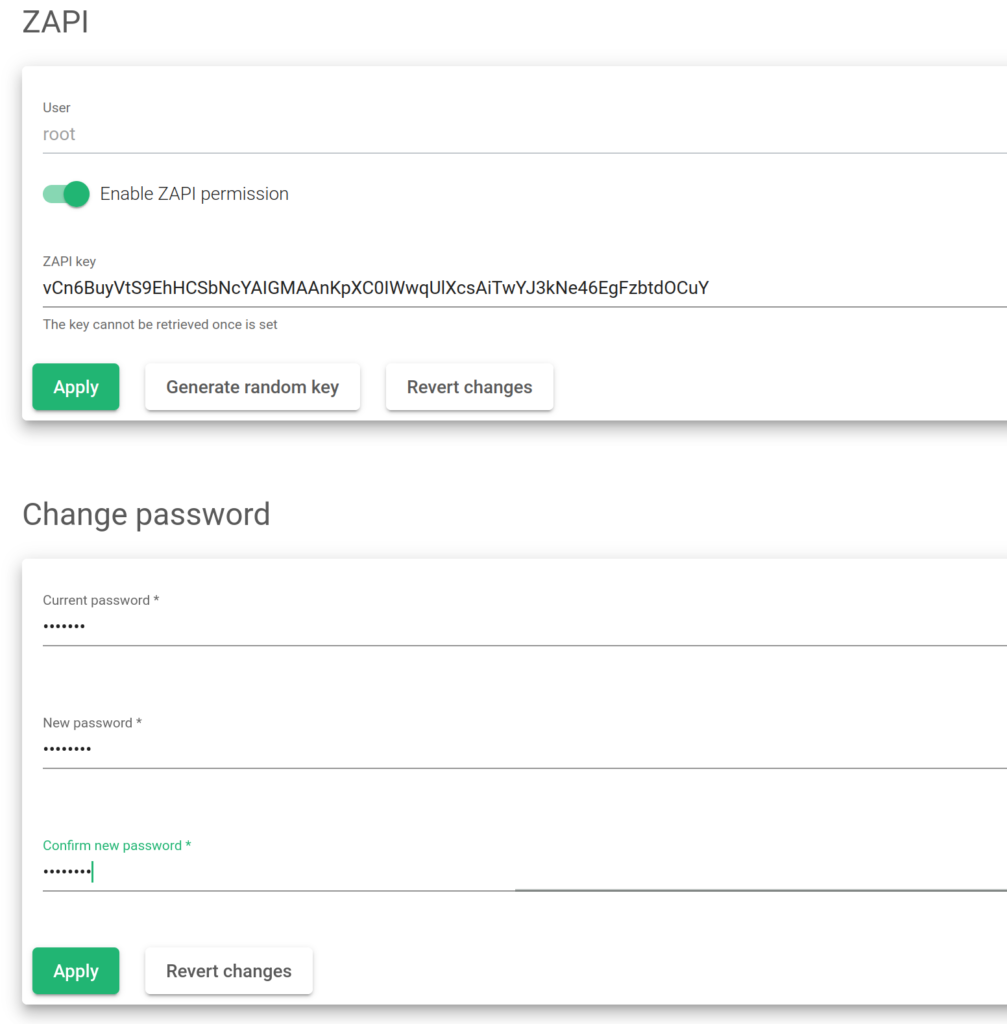This screenshot has width=1007, height=1024.
Task: Focus the Current password field
Action: click(x=524, y=626)
